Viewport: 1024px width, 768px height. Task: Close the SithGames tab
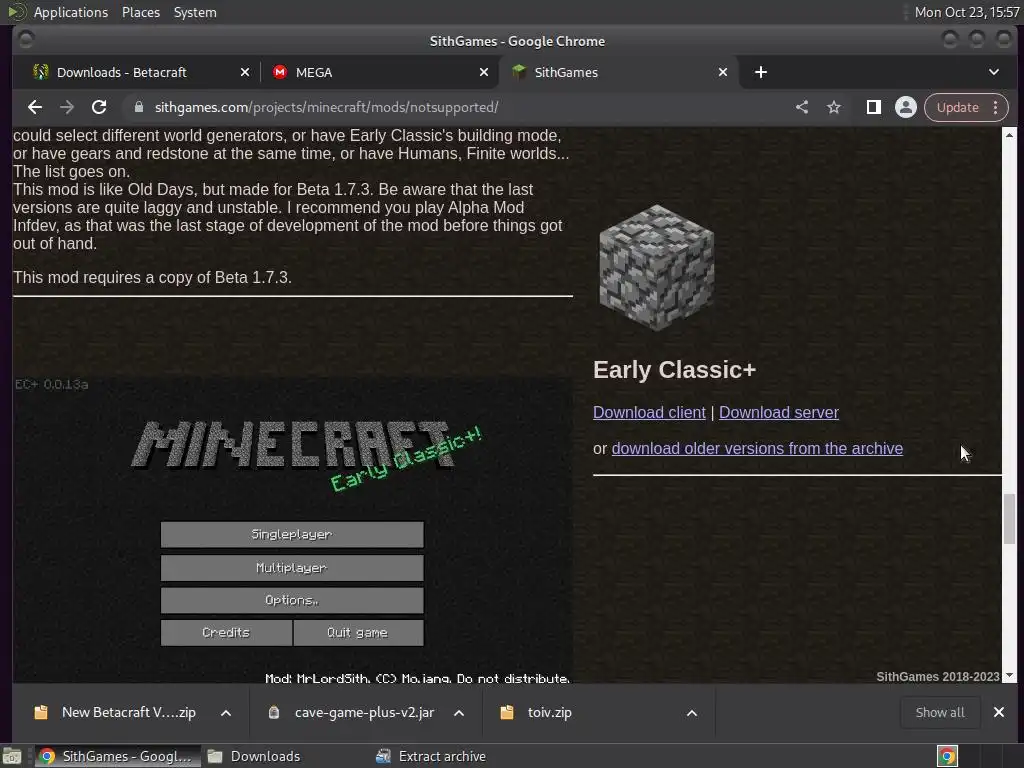tap(723, 72)
